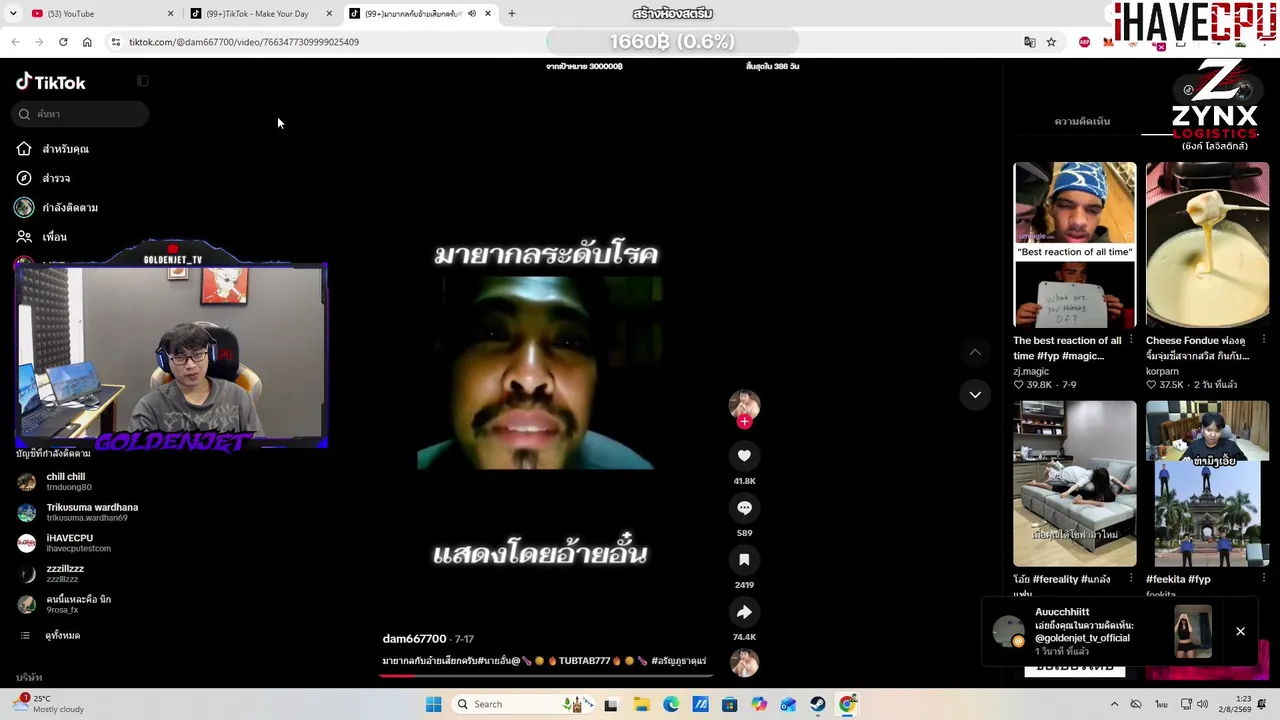Reload the page
The width and height of the screenshot is (1280, 720).
(63, 42)
